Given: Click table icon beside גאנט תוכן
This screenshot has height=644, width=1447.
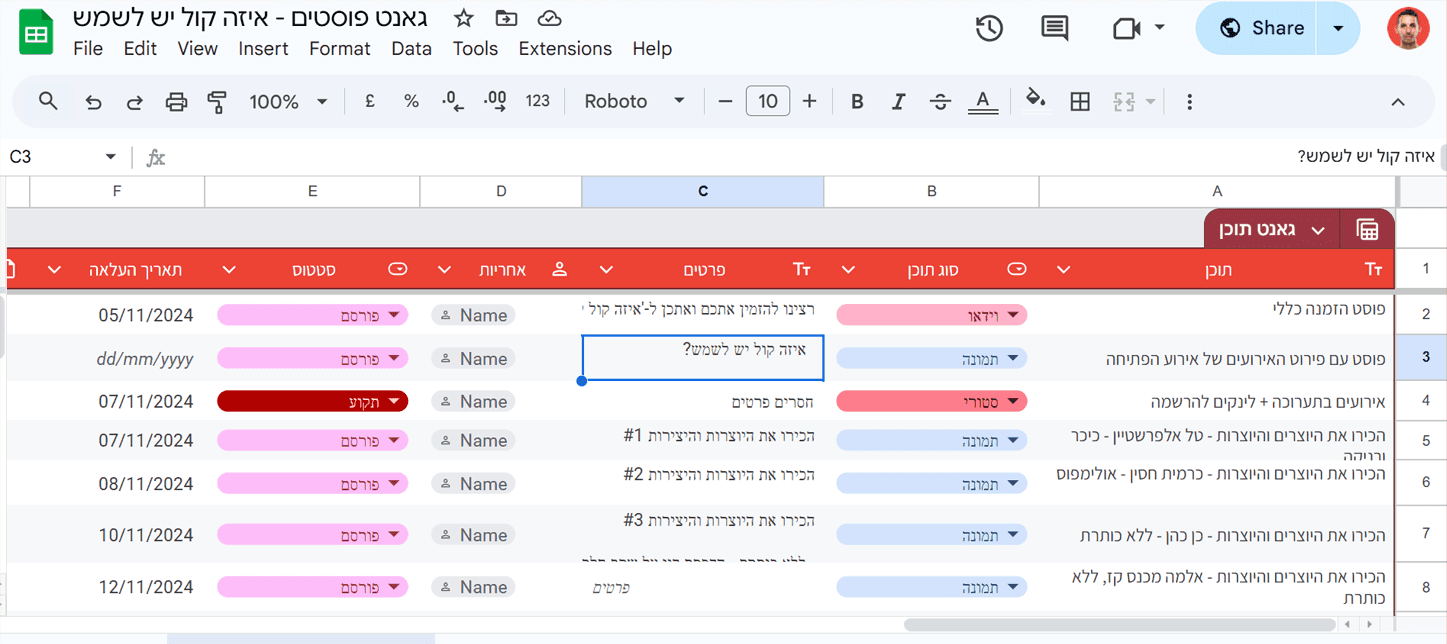Looking at the screenshot, I should coord(1367,230).
